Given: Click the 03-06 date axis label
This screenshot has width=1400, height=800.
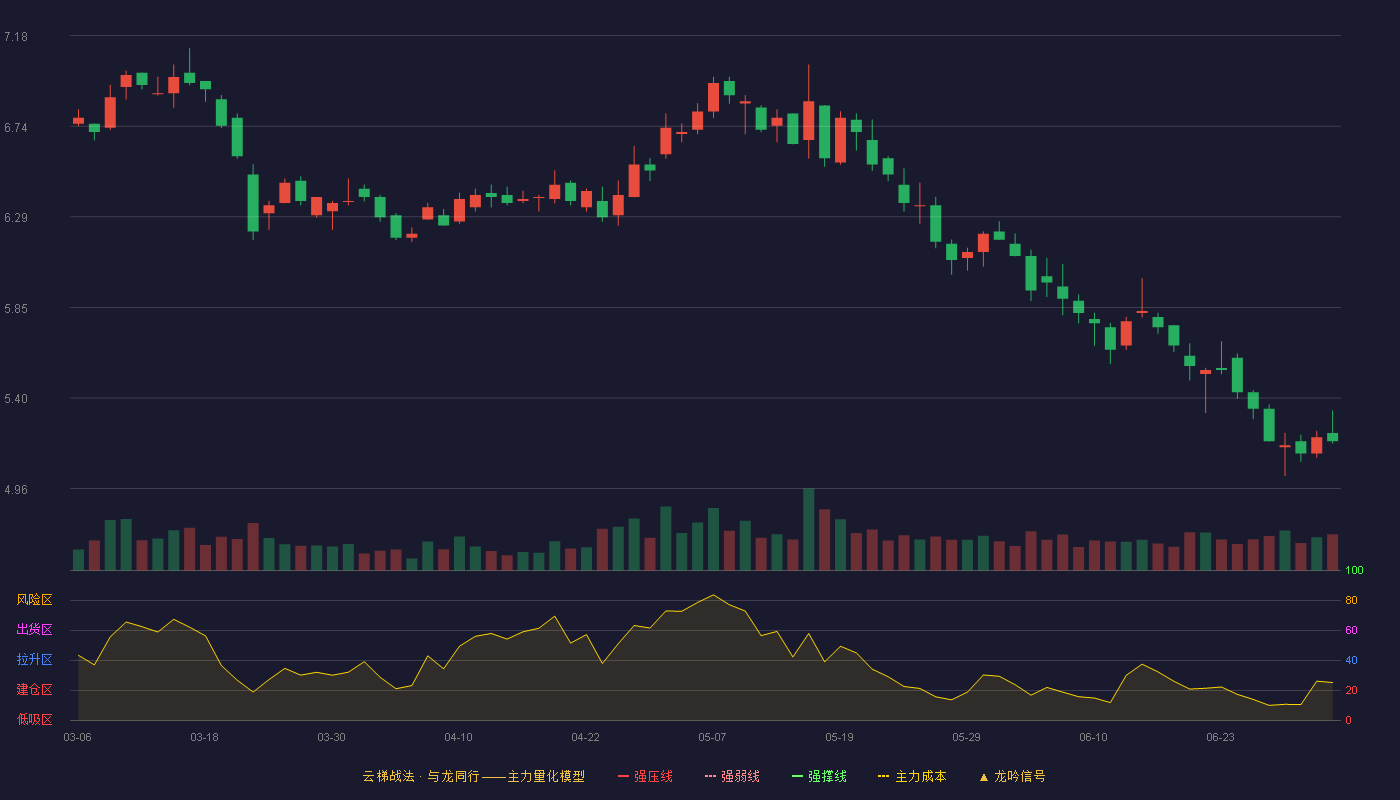Looking at the screenshot, I should pos(77,737).
